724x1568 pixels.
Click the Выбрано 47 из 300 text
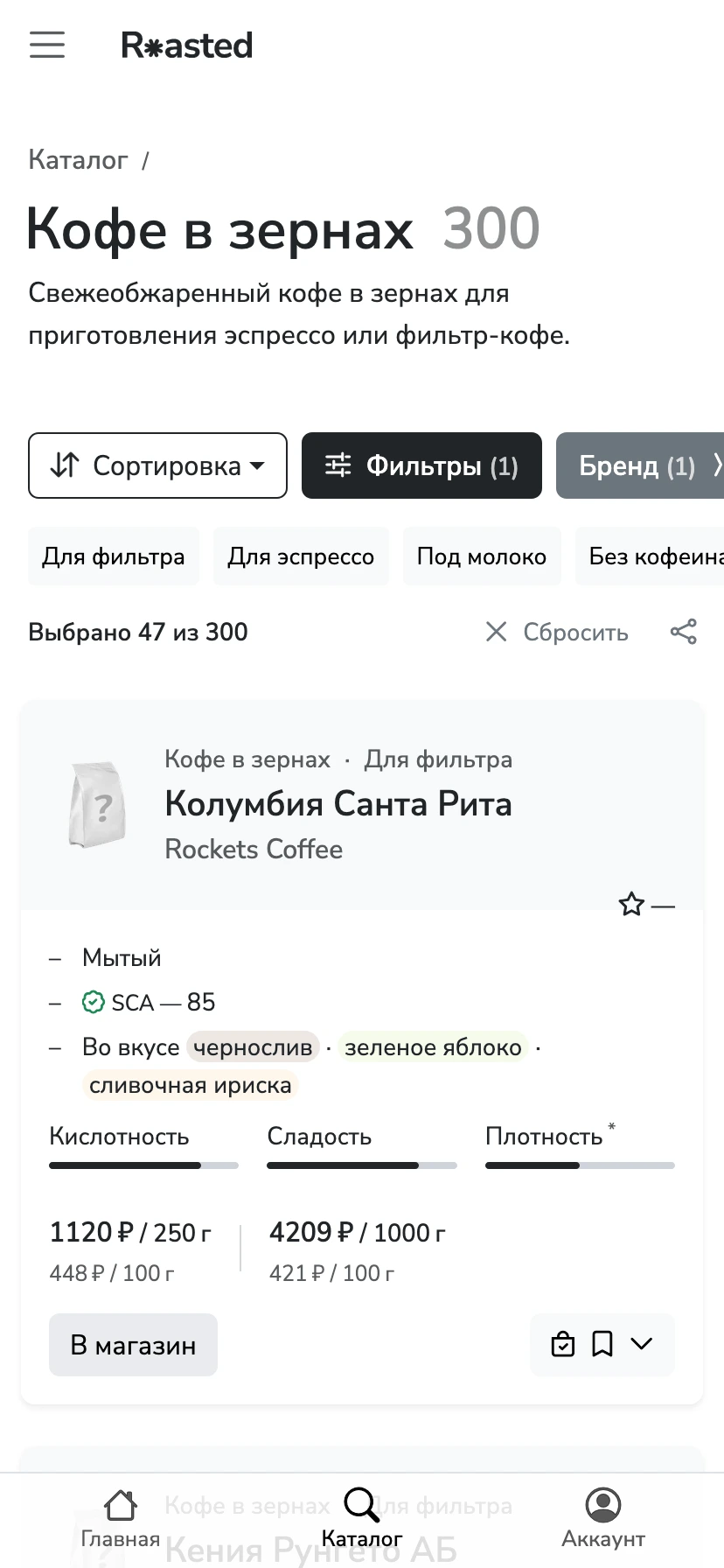coord(138,632)
